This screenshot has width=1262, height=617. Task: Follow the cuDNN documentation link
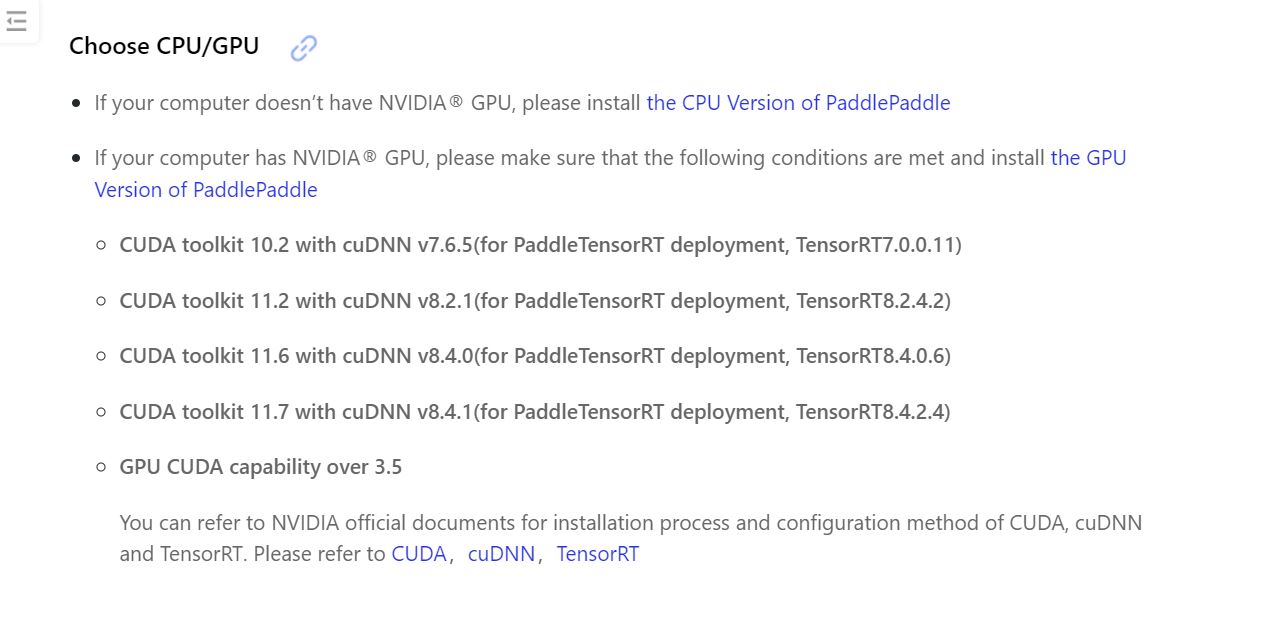click(501, 554)
